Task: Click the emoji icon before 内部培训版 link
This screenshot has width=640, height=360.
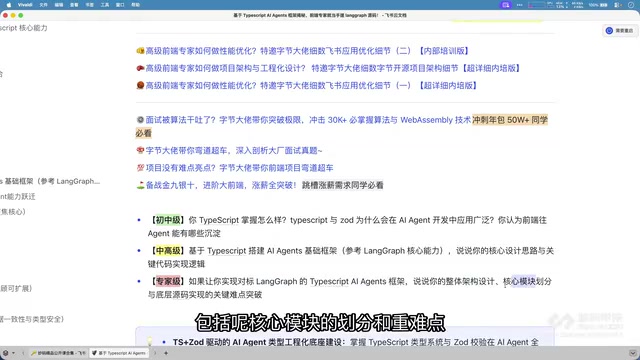Action: coord(140,51)
